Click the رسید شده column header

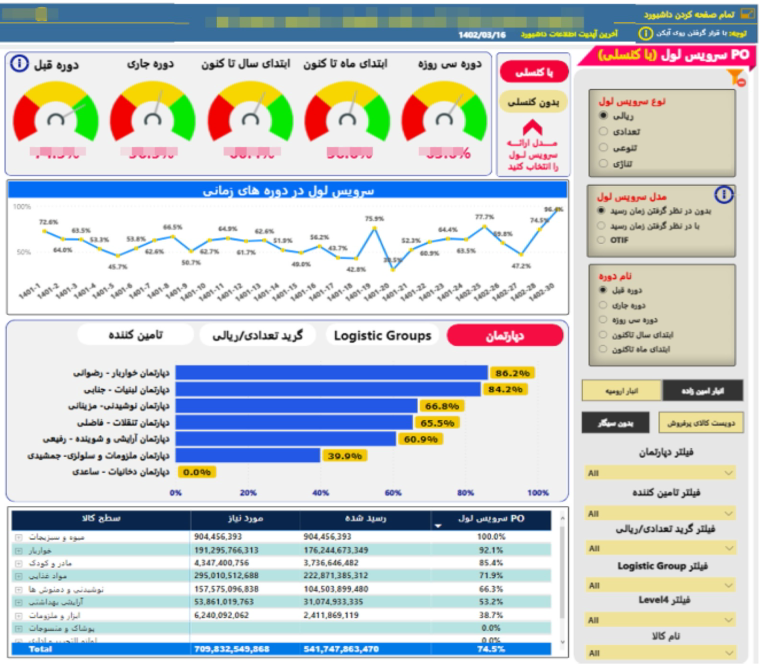point(365,519)
